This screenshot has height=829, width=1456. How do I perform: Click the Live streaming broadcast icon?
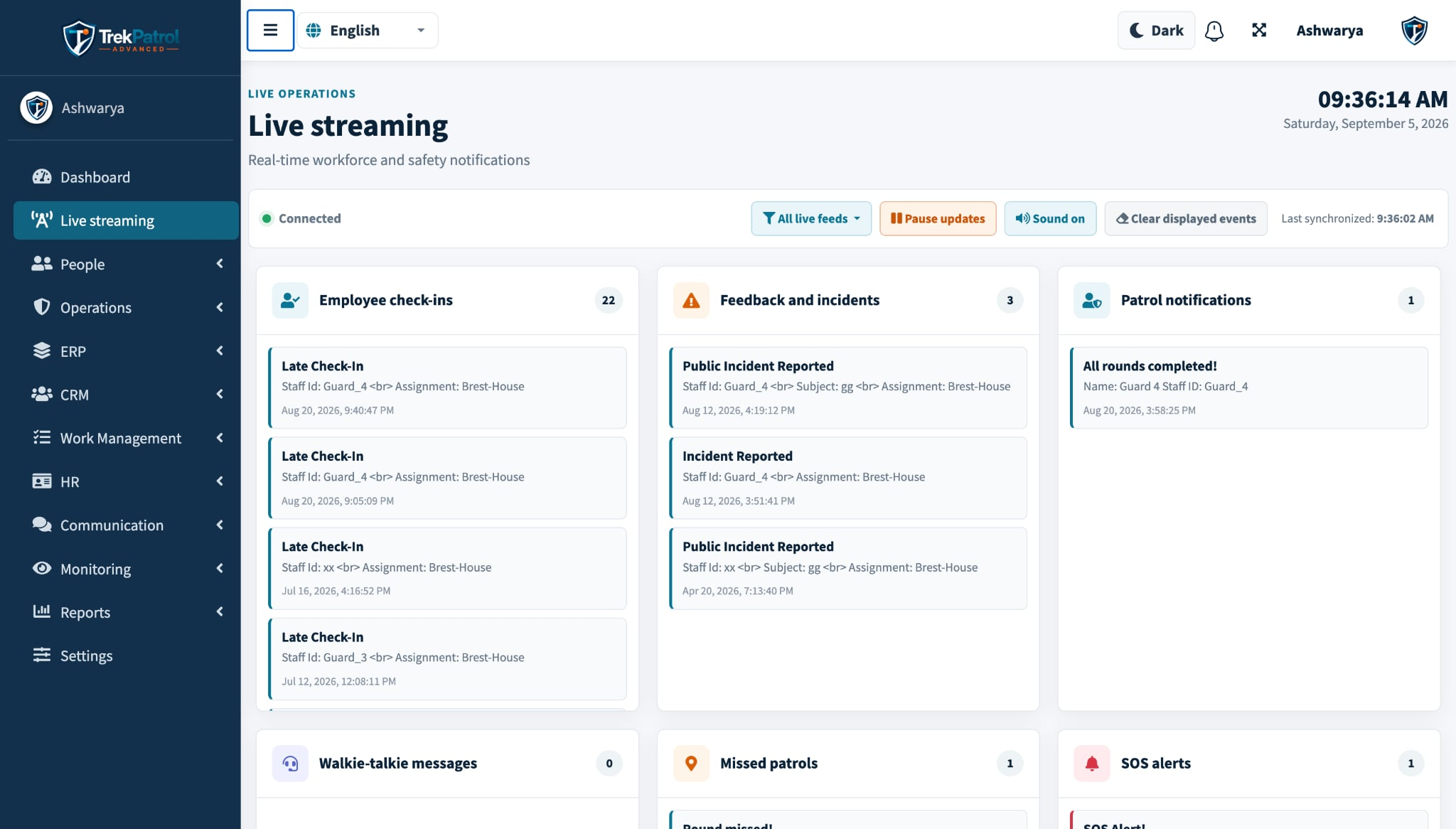[42, 220]
